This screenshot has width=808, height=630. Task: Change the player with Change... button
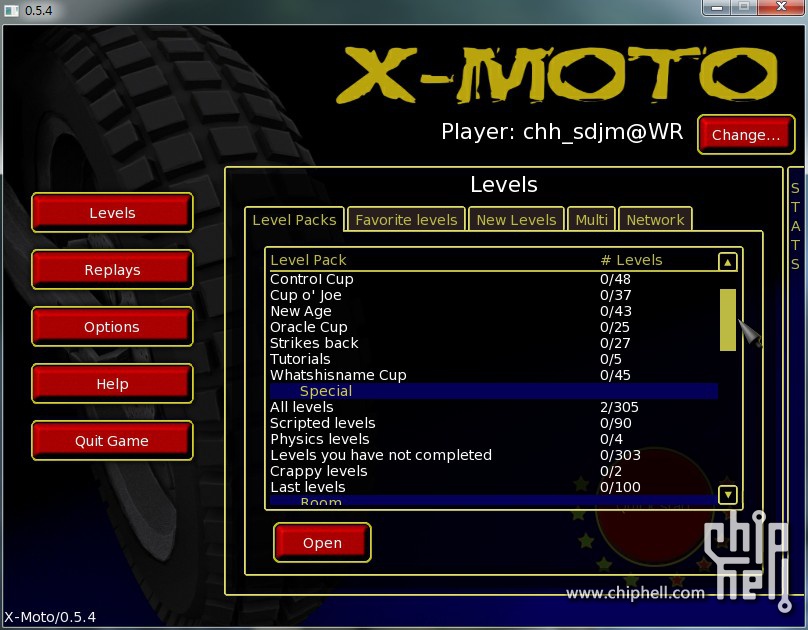click(746, 134)
